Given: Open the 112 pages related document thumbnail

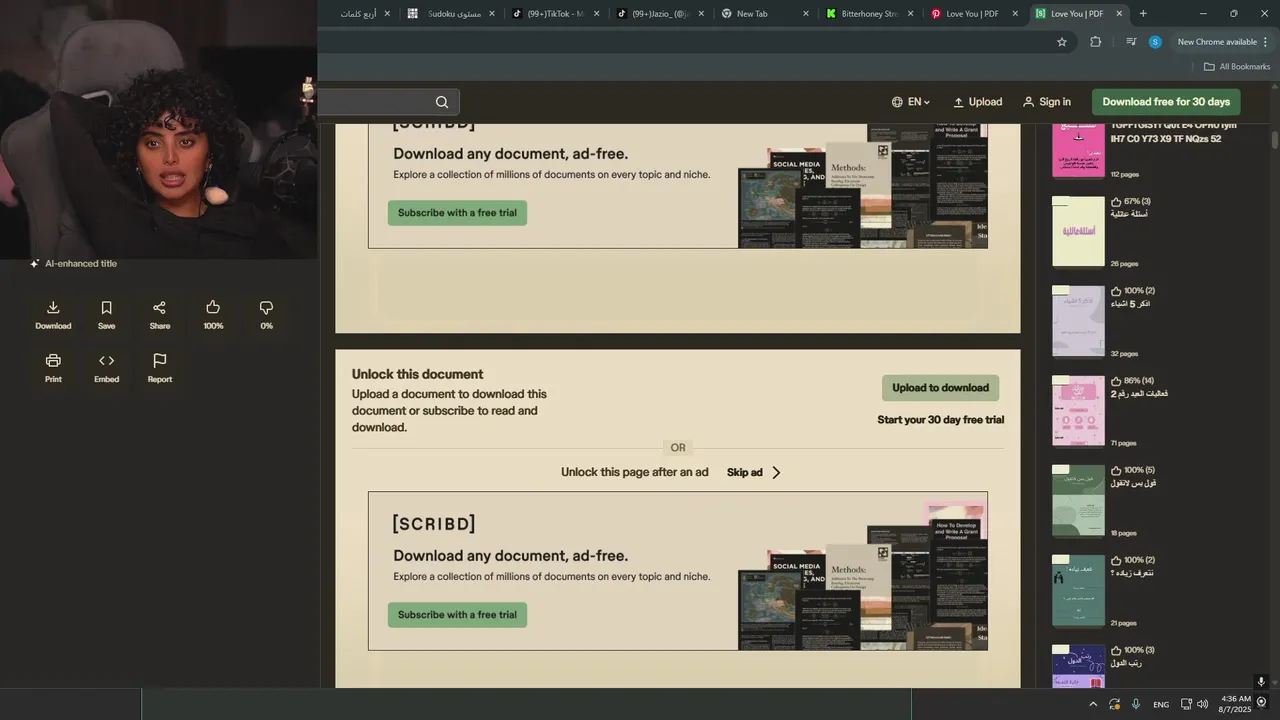Looking at the screenshot, I should (1078, 150).
